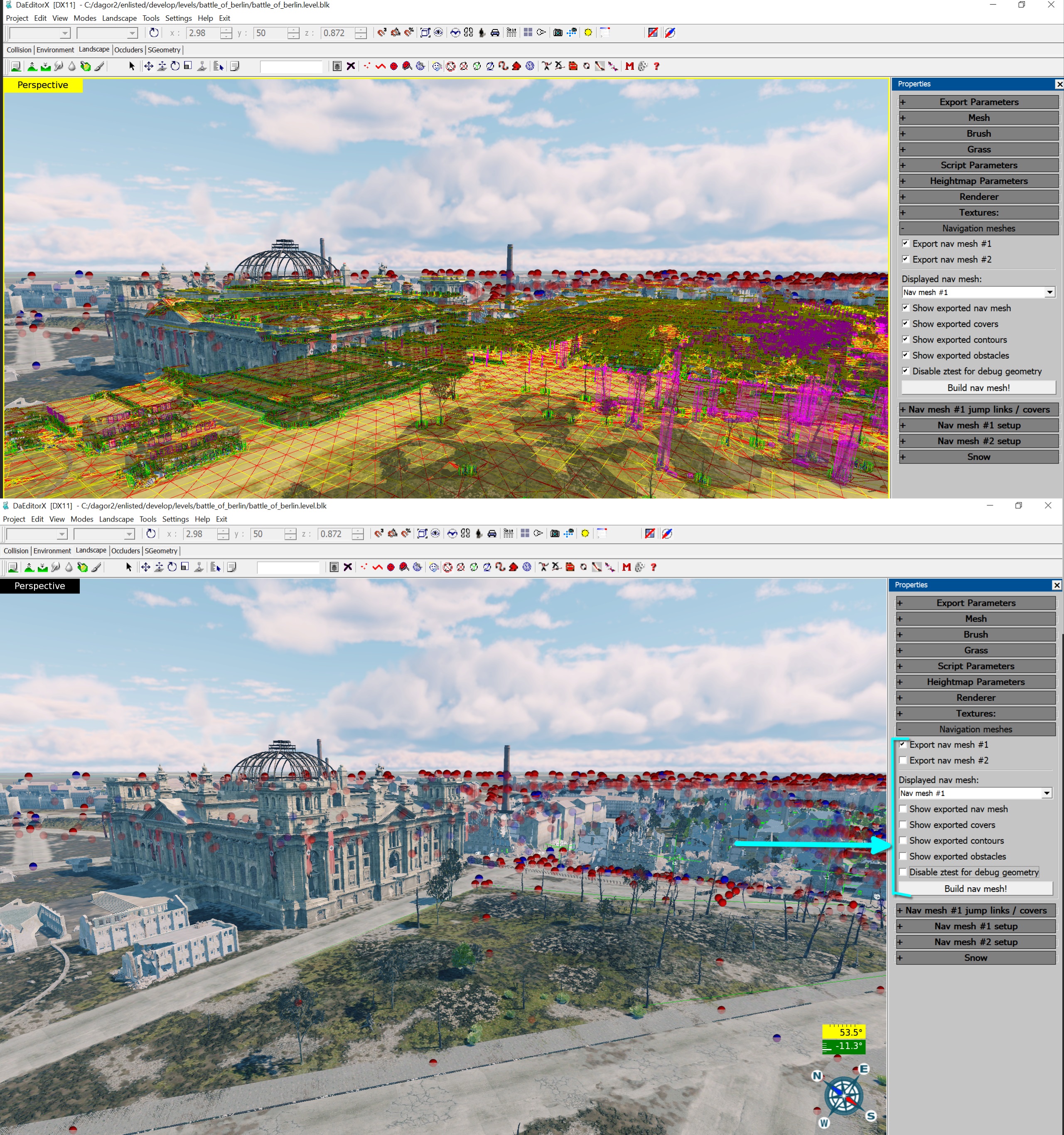Check Show exported obstacles in the lower panel

point(903,856)
